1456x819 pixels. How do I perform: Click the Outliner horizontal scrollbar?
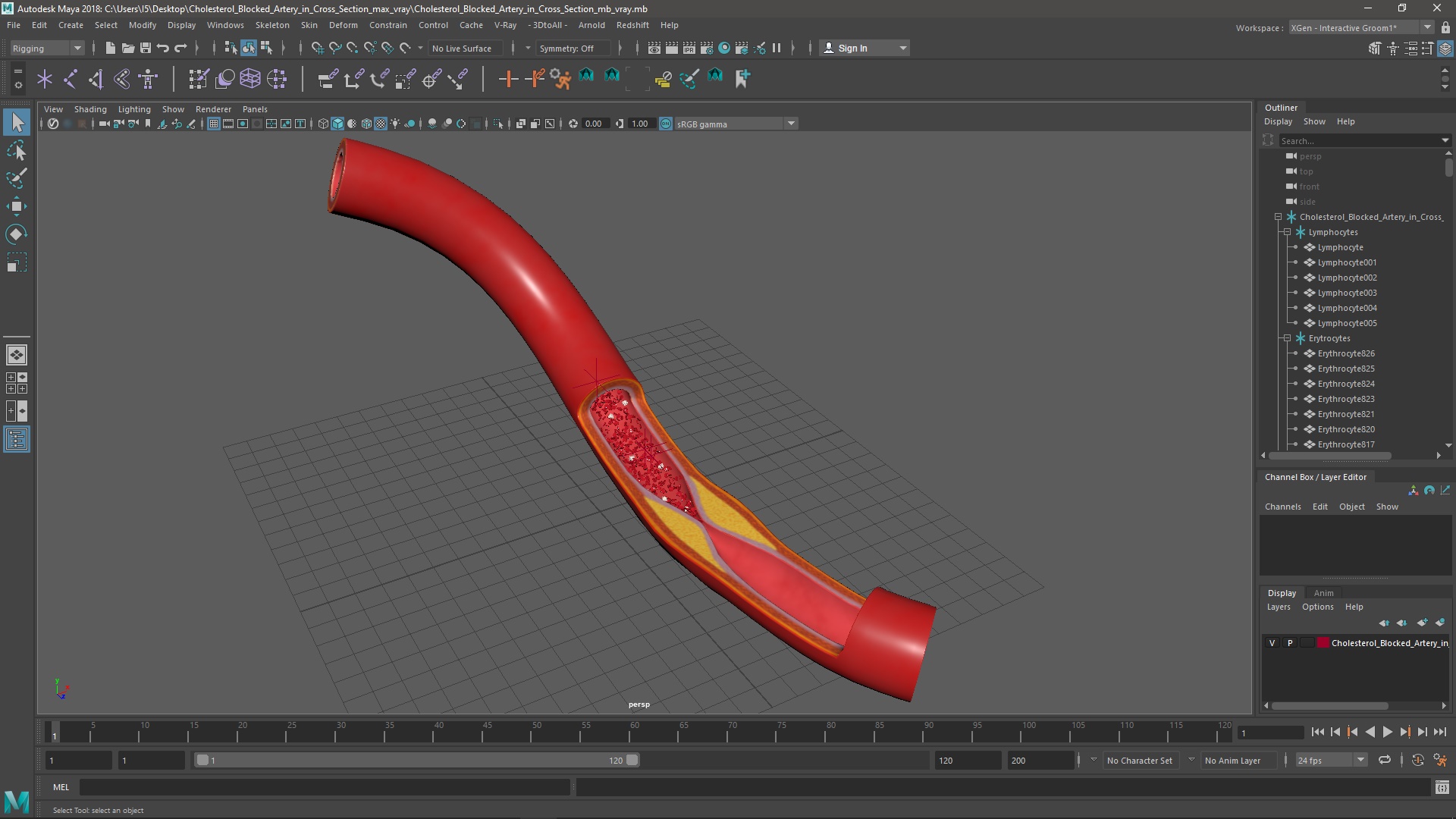1330,456
